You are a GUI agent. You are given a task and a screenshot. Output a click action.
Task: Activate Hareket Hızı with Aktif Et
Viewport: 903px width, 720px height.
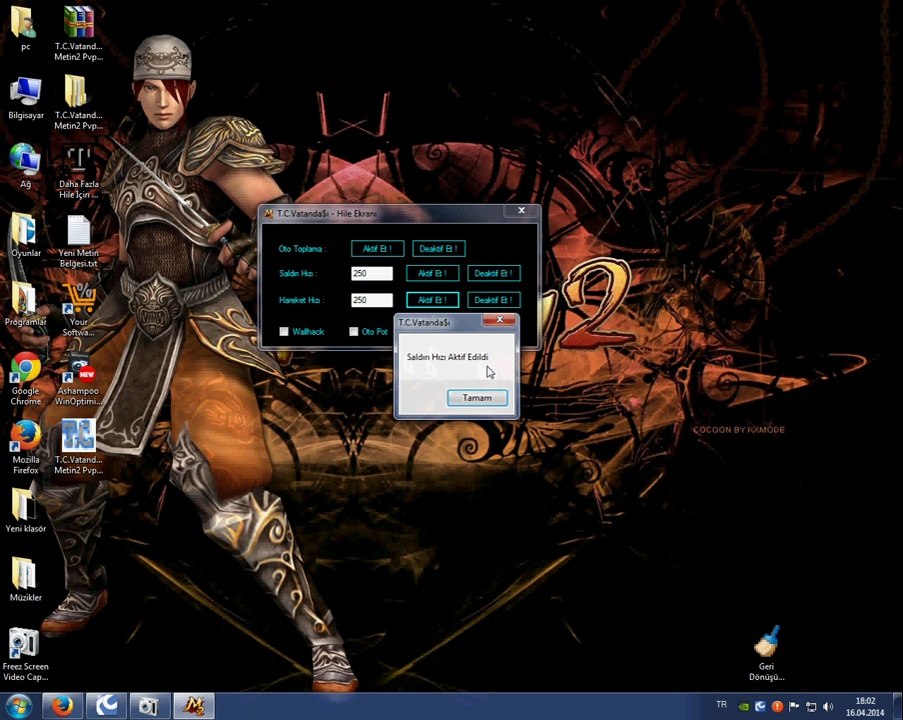click(432, 300)
